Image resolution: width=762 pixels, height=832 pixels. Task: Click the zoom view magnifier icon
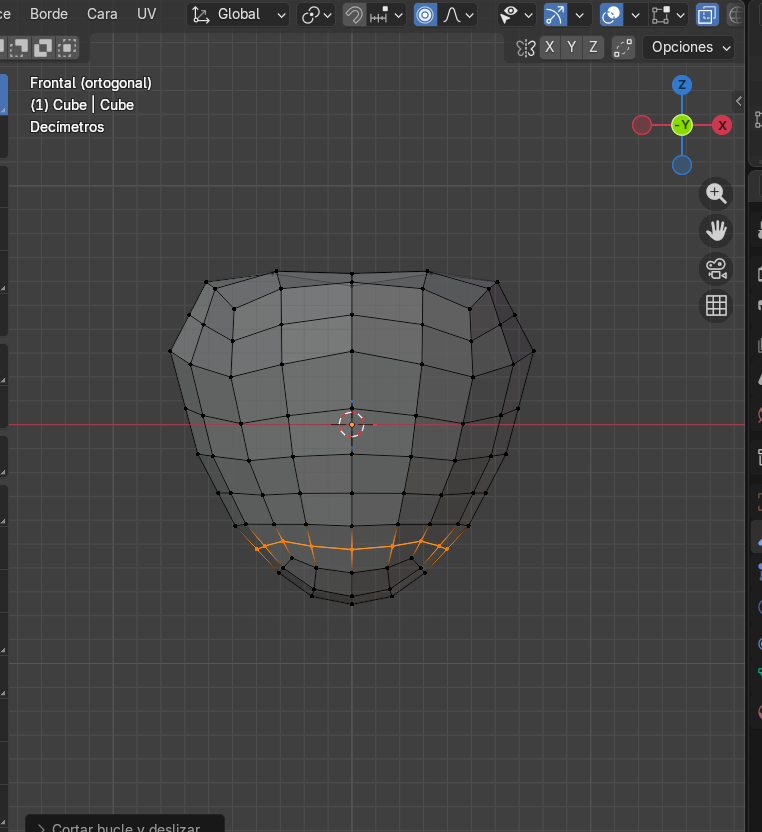716,193
